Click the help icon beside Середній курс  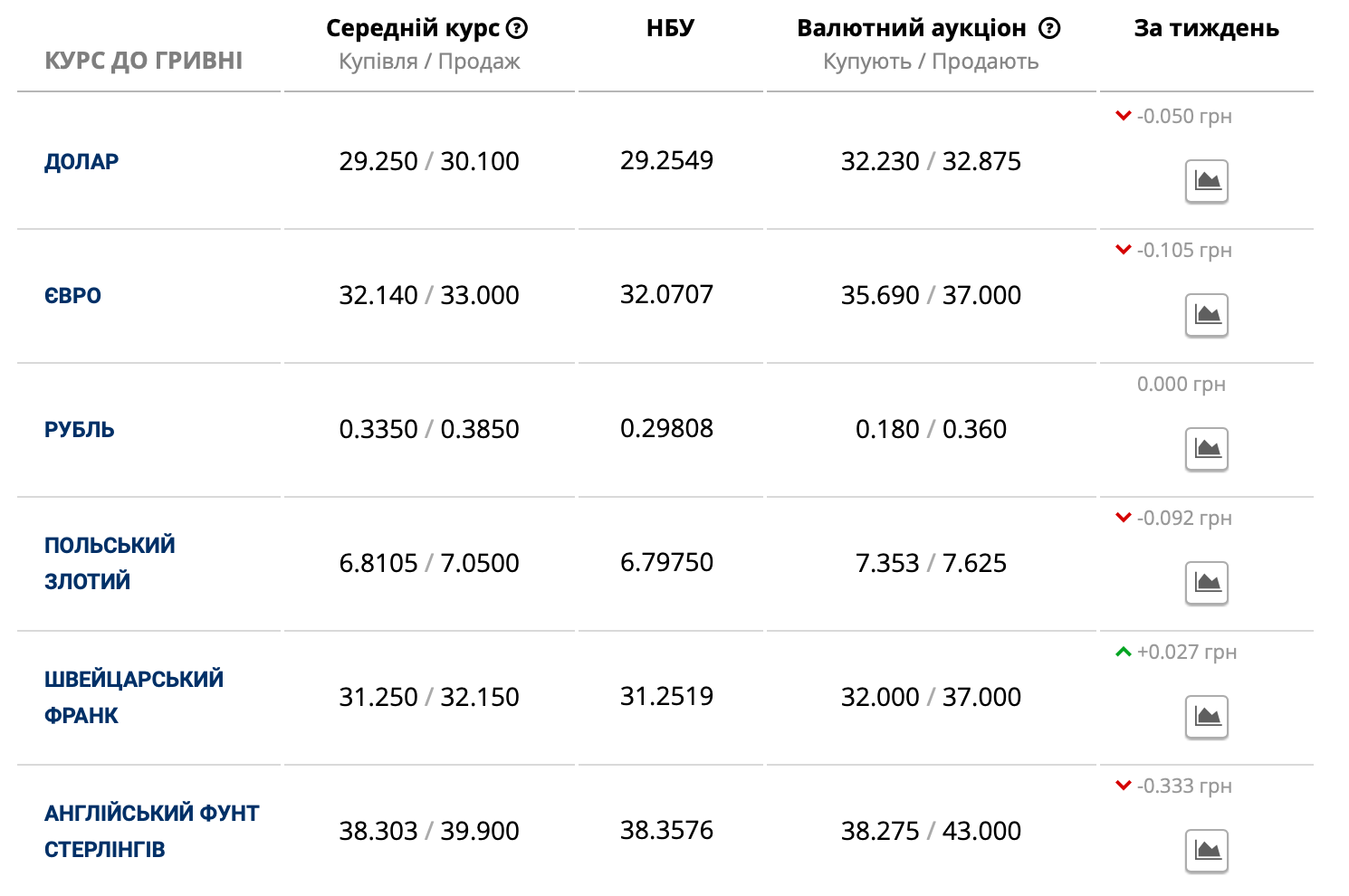(517, 28)
